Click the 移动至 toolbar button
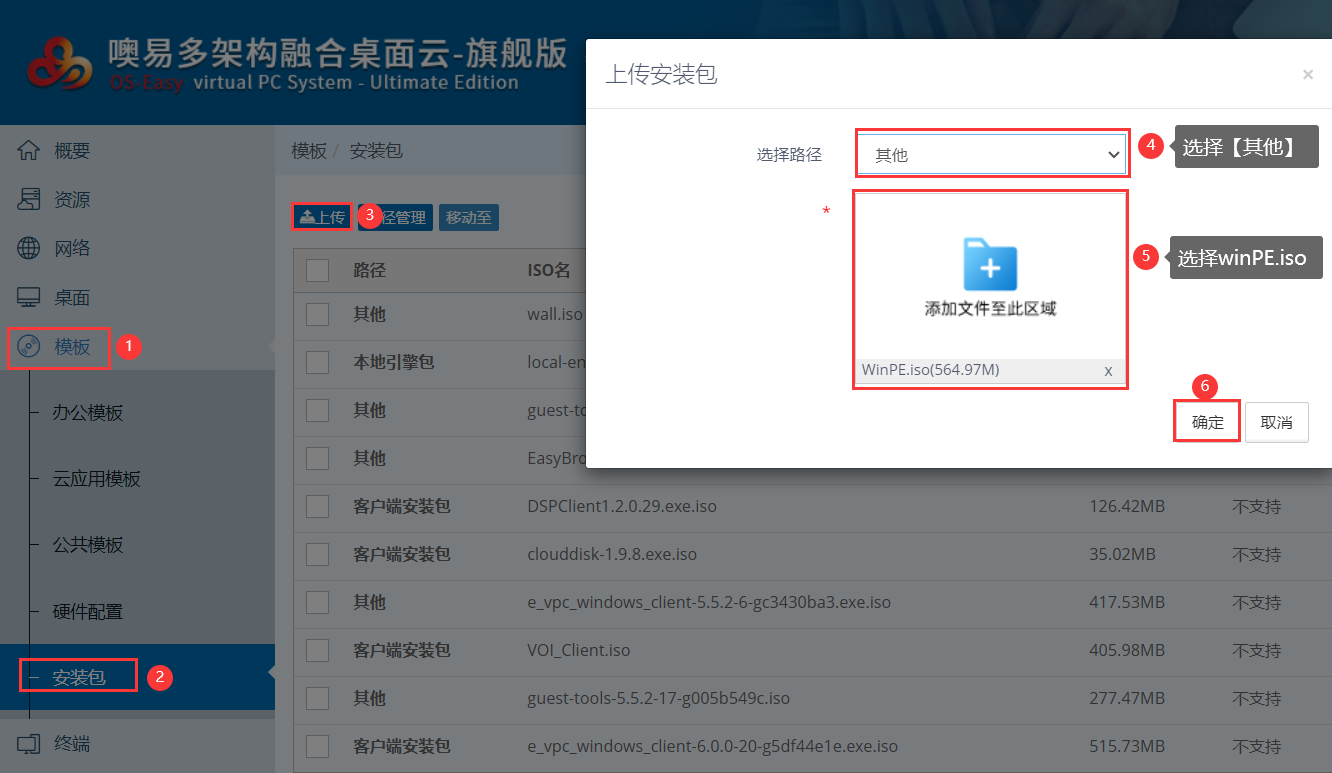 coord(468,217)
